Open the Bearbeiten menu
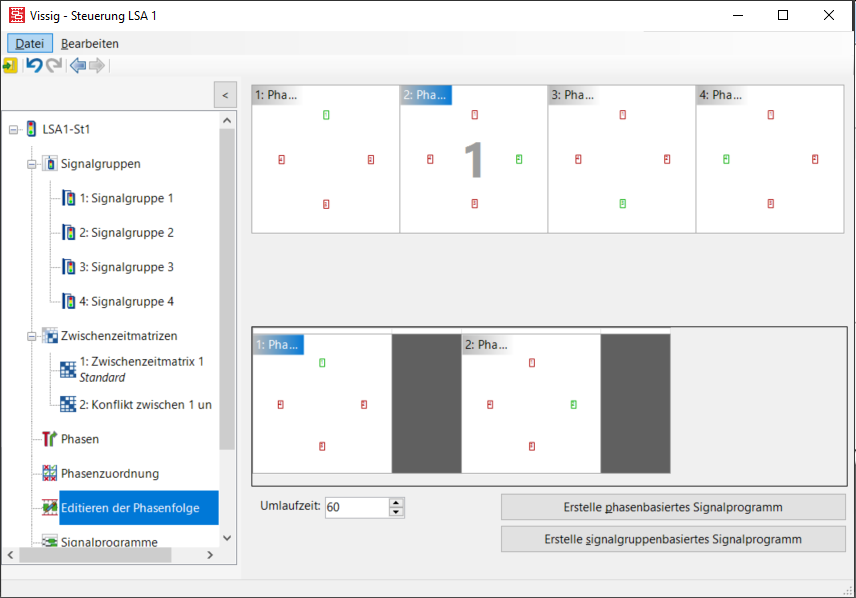The width and height of the screenshot is (856, 598). (90, 43)
